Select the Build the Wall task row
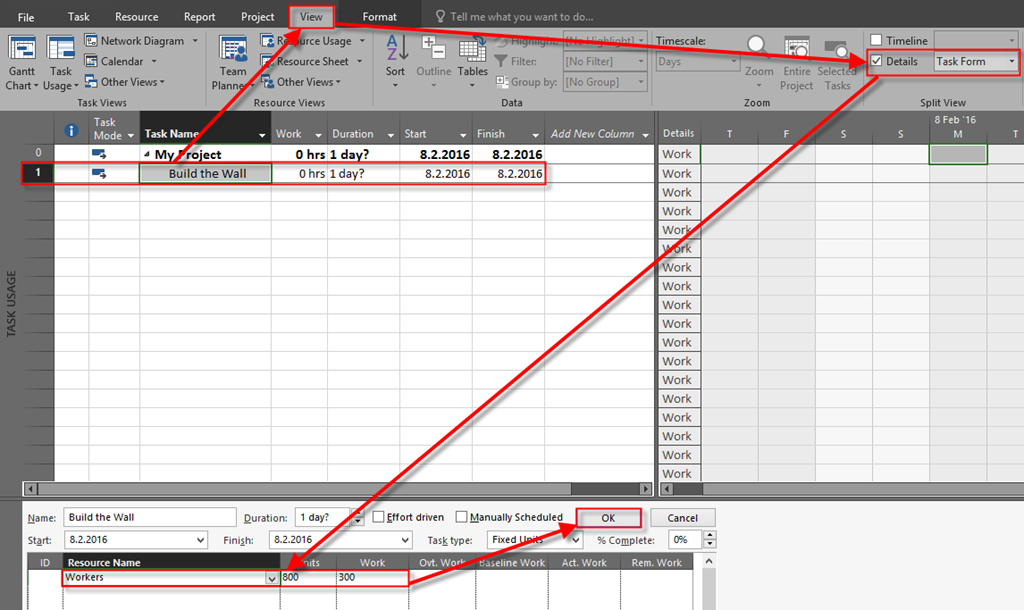This screenshot has width=1024, height=610. [x=206, y=174]
